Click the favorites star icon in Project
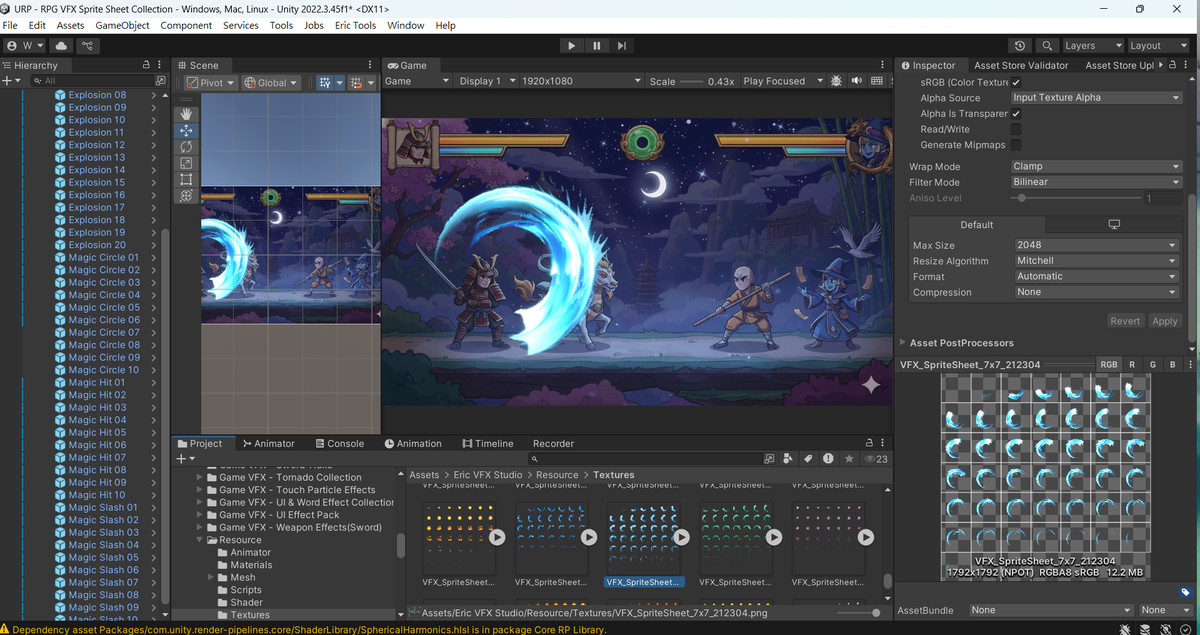The image size is (1200, 635). click(849, 459)
